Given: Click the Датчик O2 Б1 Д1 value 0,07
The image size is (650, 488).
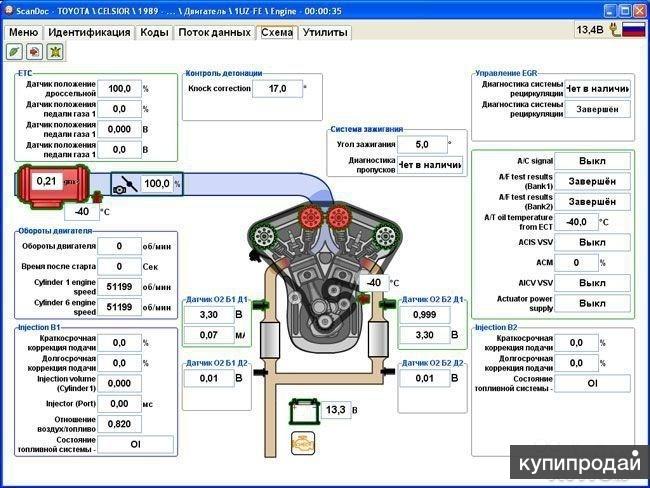Looking at the screenshot, I should point(209,335).
